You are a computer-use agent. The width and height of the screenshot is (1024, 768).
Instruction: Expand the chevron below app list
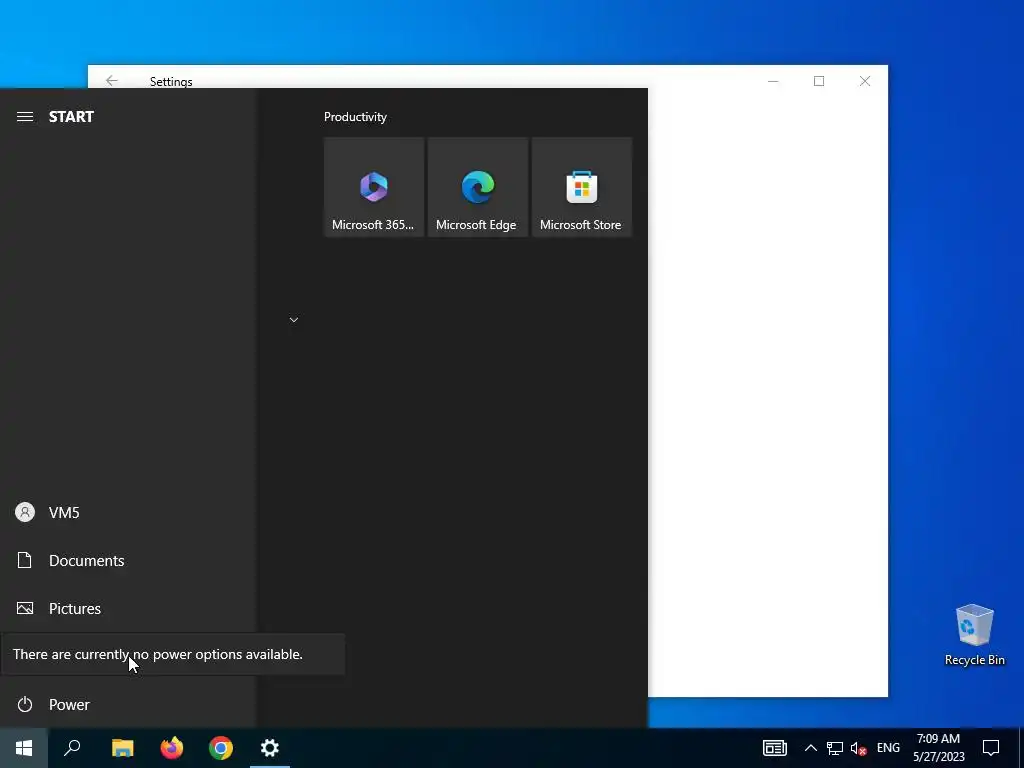pyautogui.click(x=294, y=320)
